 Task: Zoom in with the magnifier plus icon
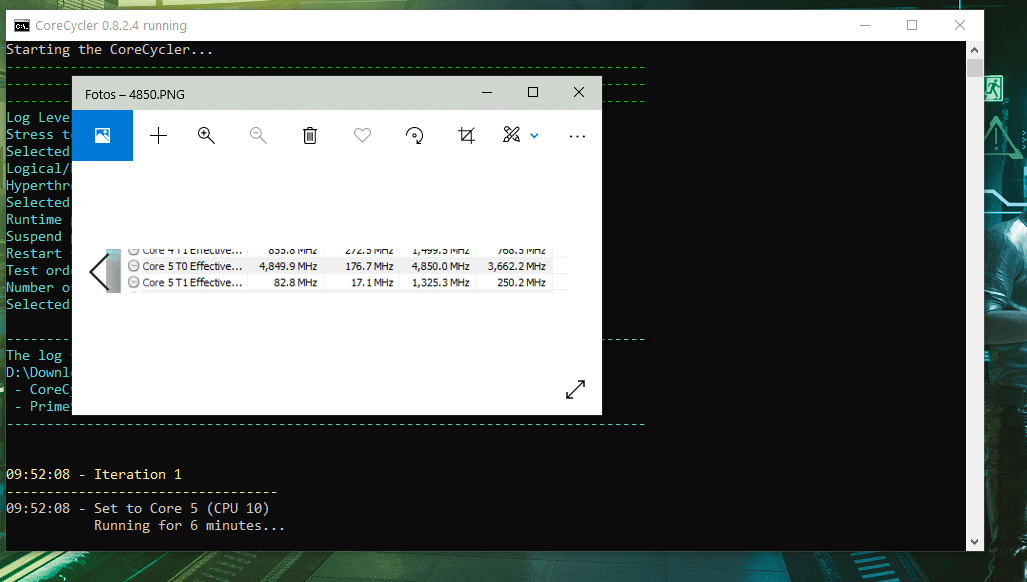[x=206, y=136]
